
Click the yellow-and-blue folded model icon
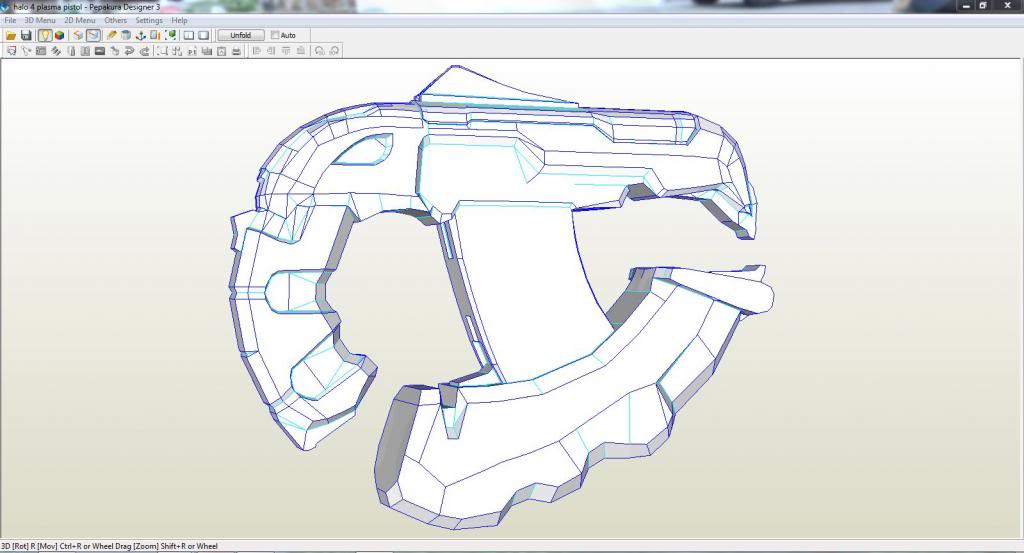pos(78,35)
